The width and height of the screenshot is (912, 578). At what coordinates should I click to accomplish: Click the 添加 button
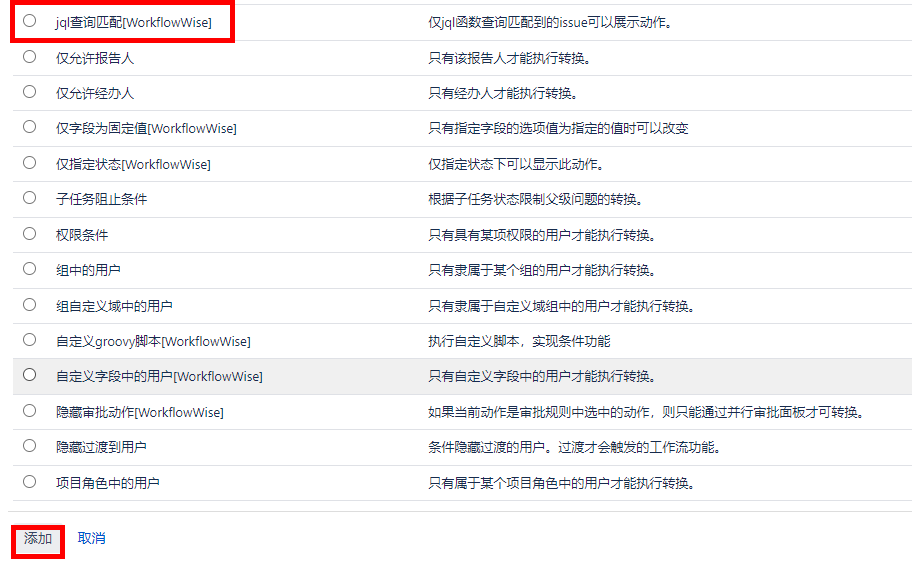tap(38, 539)
